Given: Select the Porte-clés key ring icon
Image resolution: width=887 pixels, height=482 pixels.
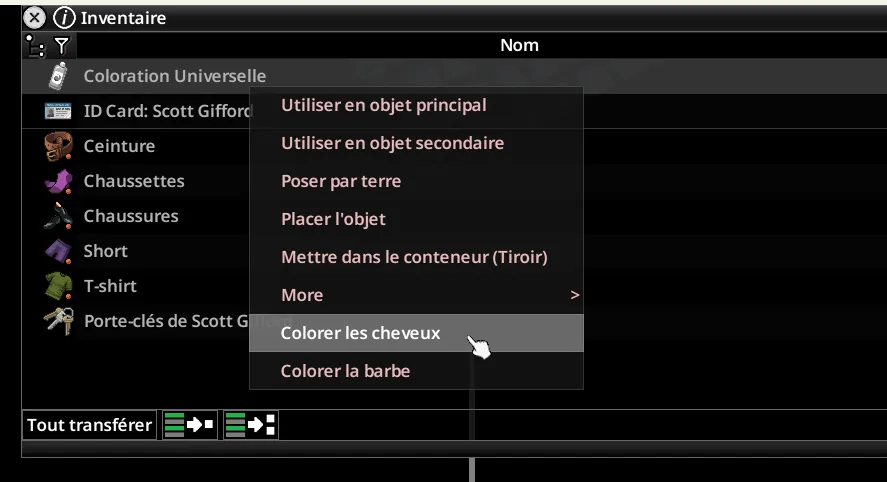Looking at the screenshot, I should [58, 321].
